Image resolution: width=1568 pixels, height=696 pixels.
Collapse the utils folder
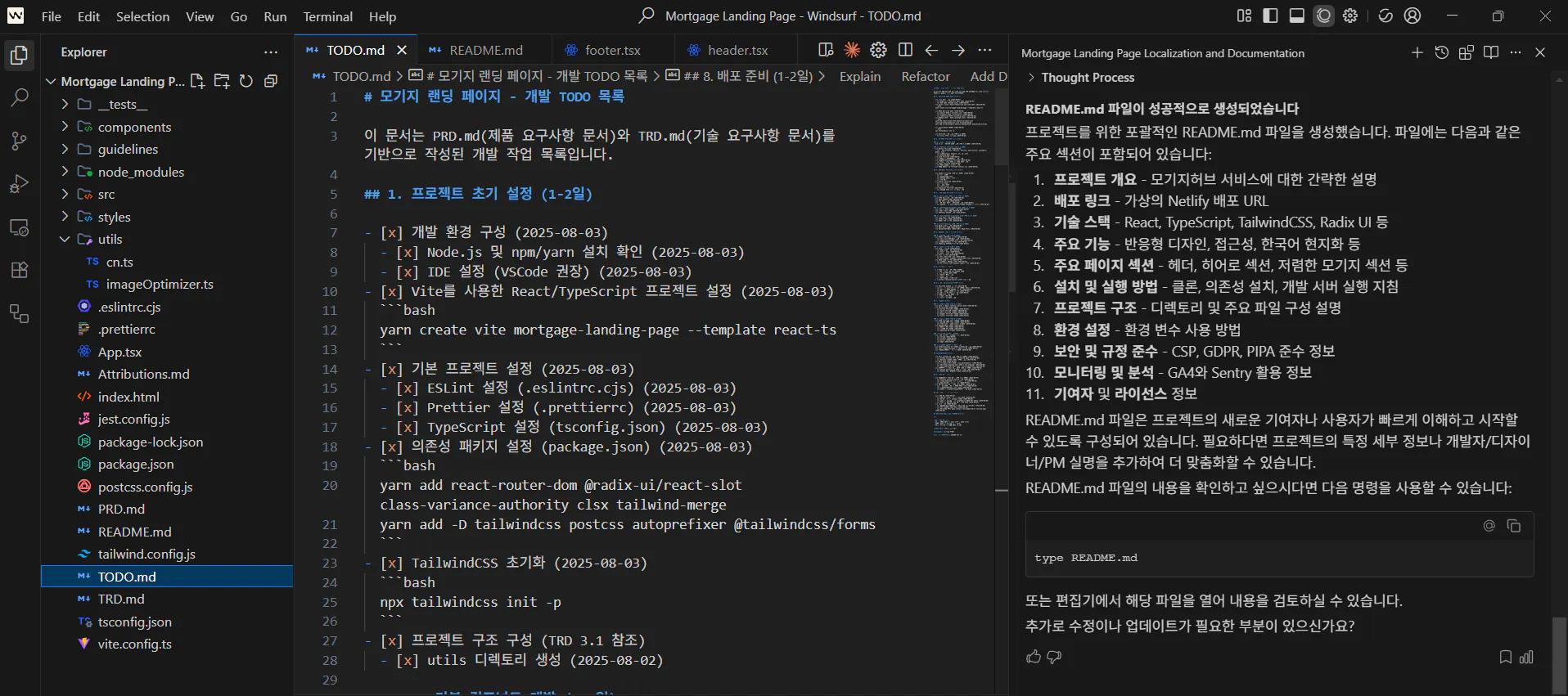coord(65,239)
